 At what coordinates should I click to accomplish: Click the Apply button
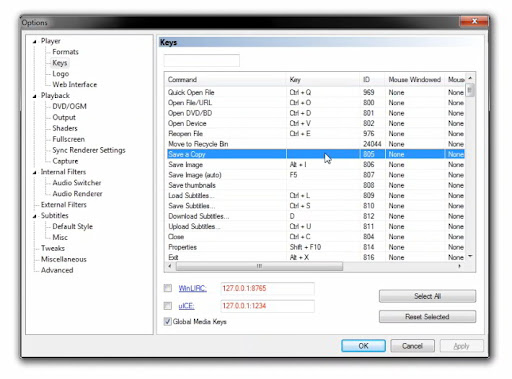pos(461,346)
